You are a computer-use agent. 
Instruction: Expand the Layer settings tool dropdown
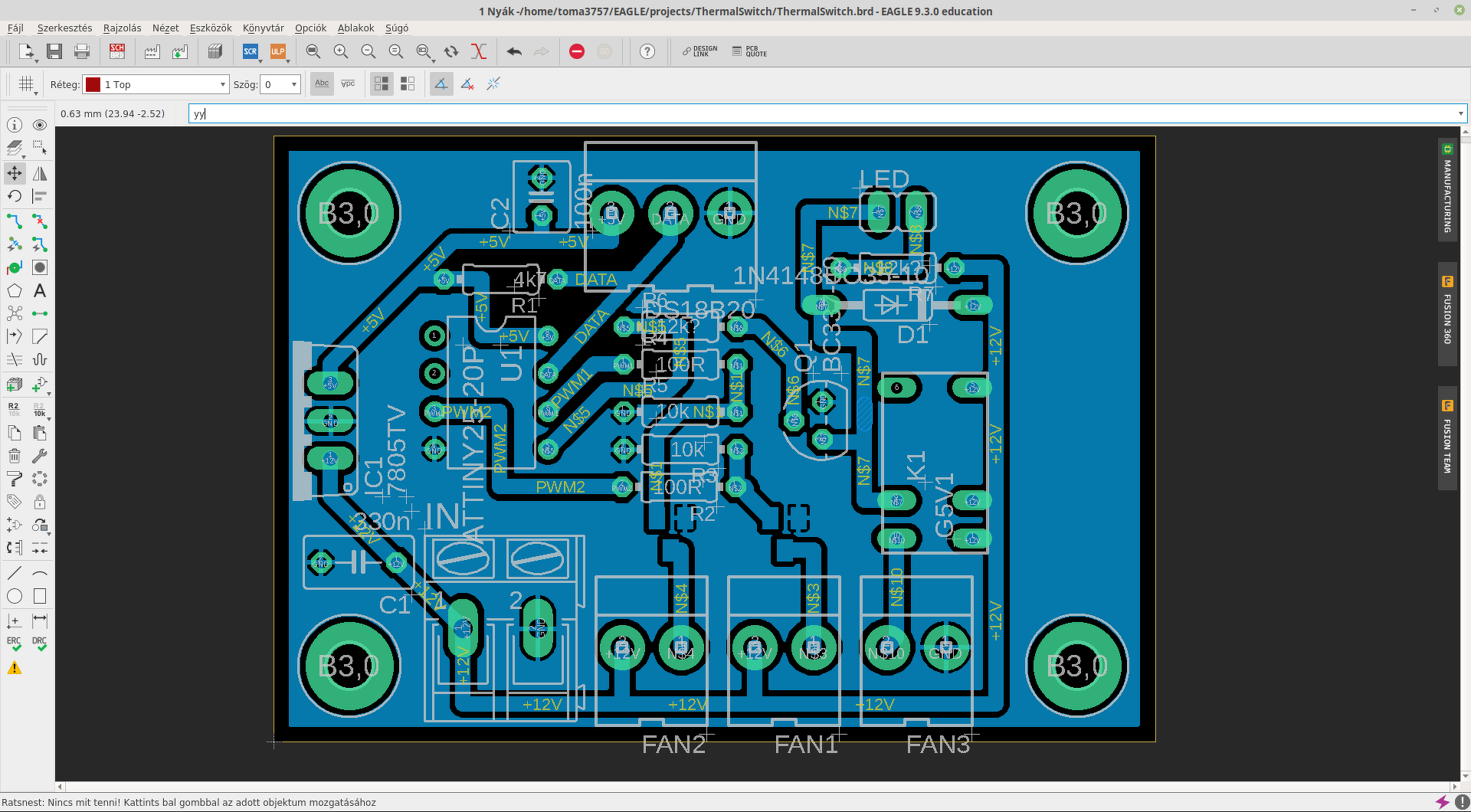[x=24, y=156]
